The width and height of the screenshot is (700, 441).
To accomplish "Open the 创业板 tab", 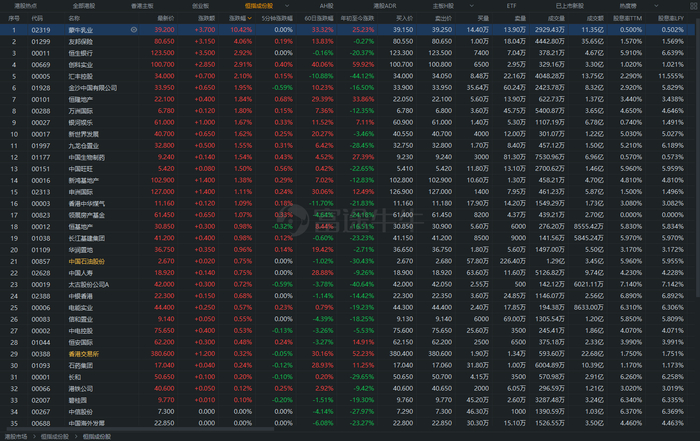I will (x=200, y=6).
